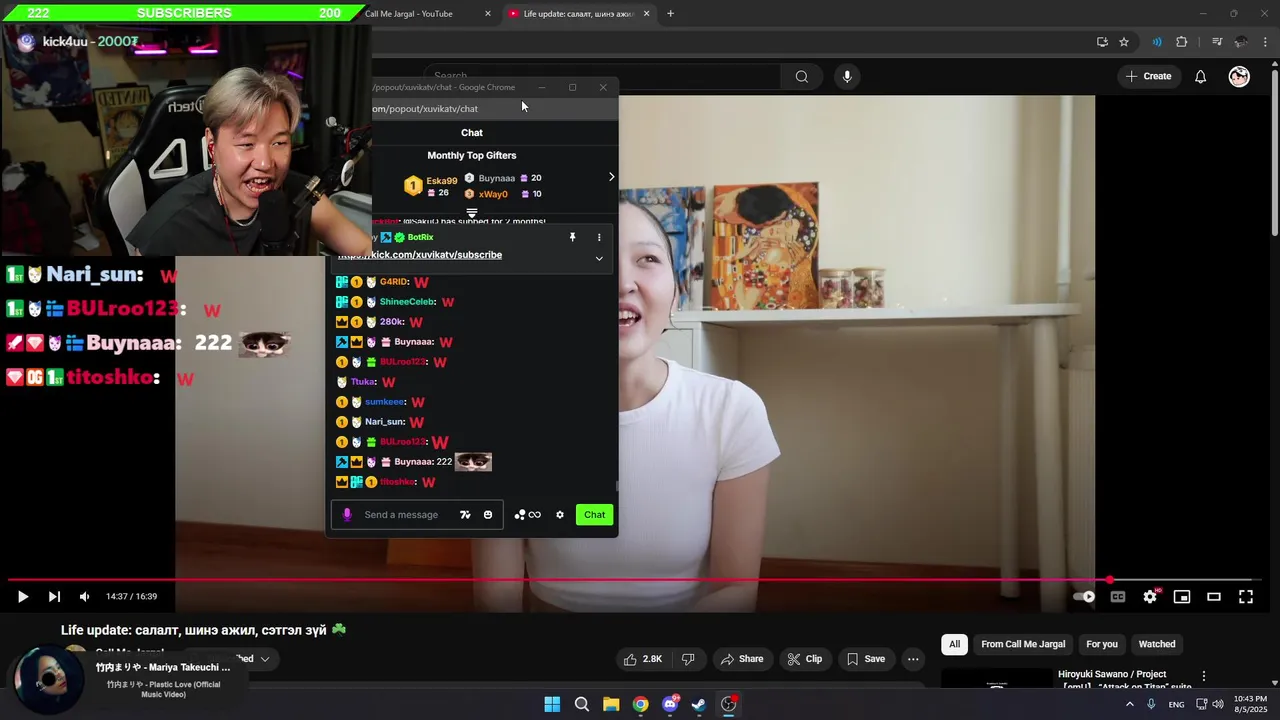Screen dimensions: 1280x720
Task: Clip the video
Action: point(805,659)
